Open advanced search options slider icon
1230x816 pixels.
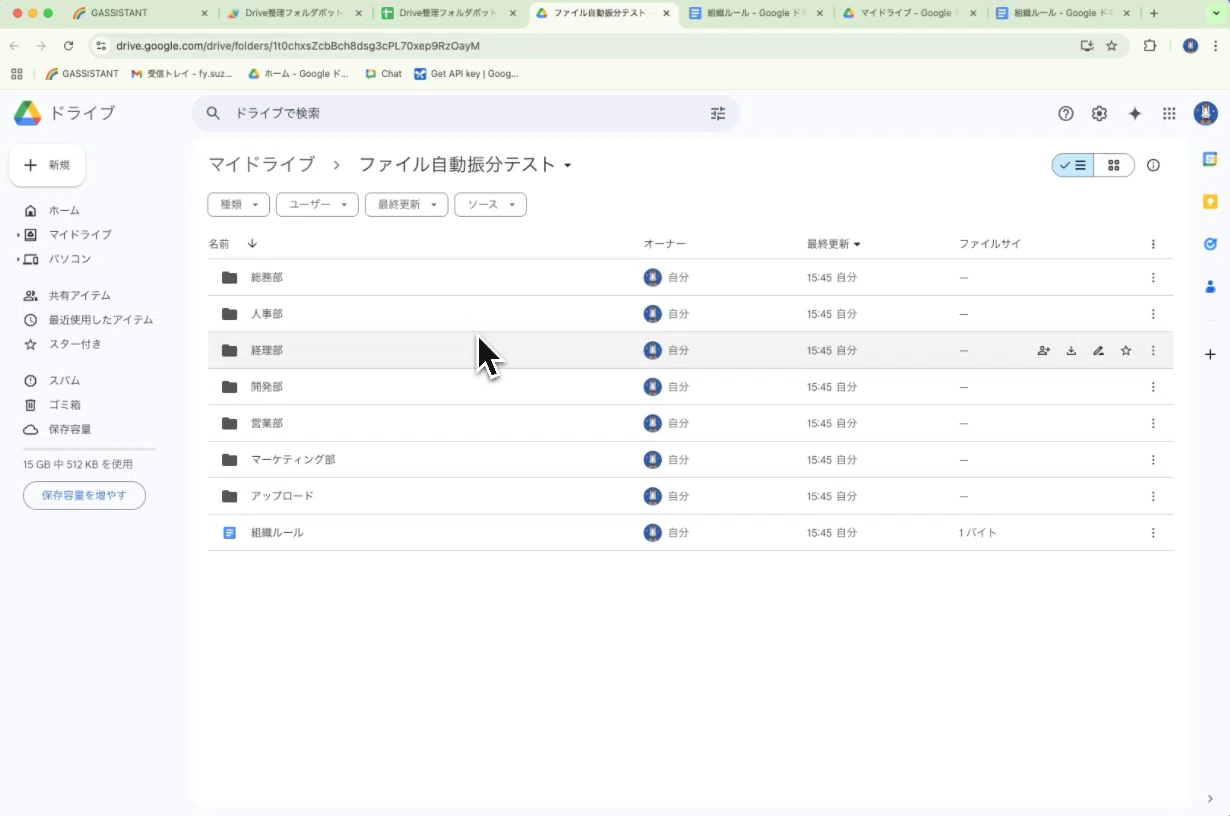click(x=718, y=114)
